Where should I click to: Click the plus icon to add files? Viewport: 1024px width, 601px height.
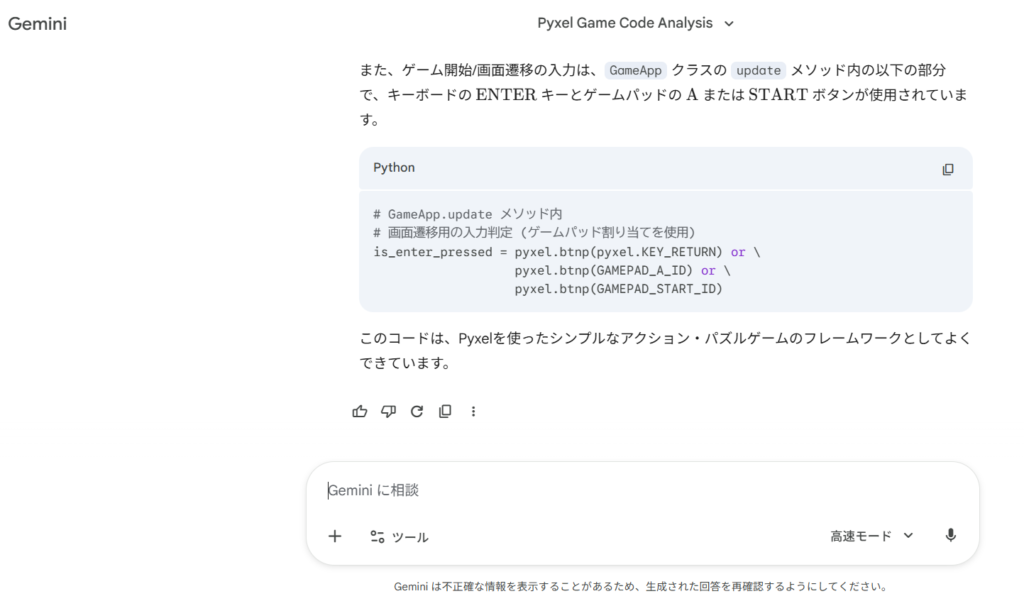point(335,536)
